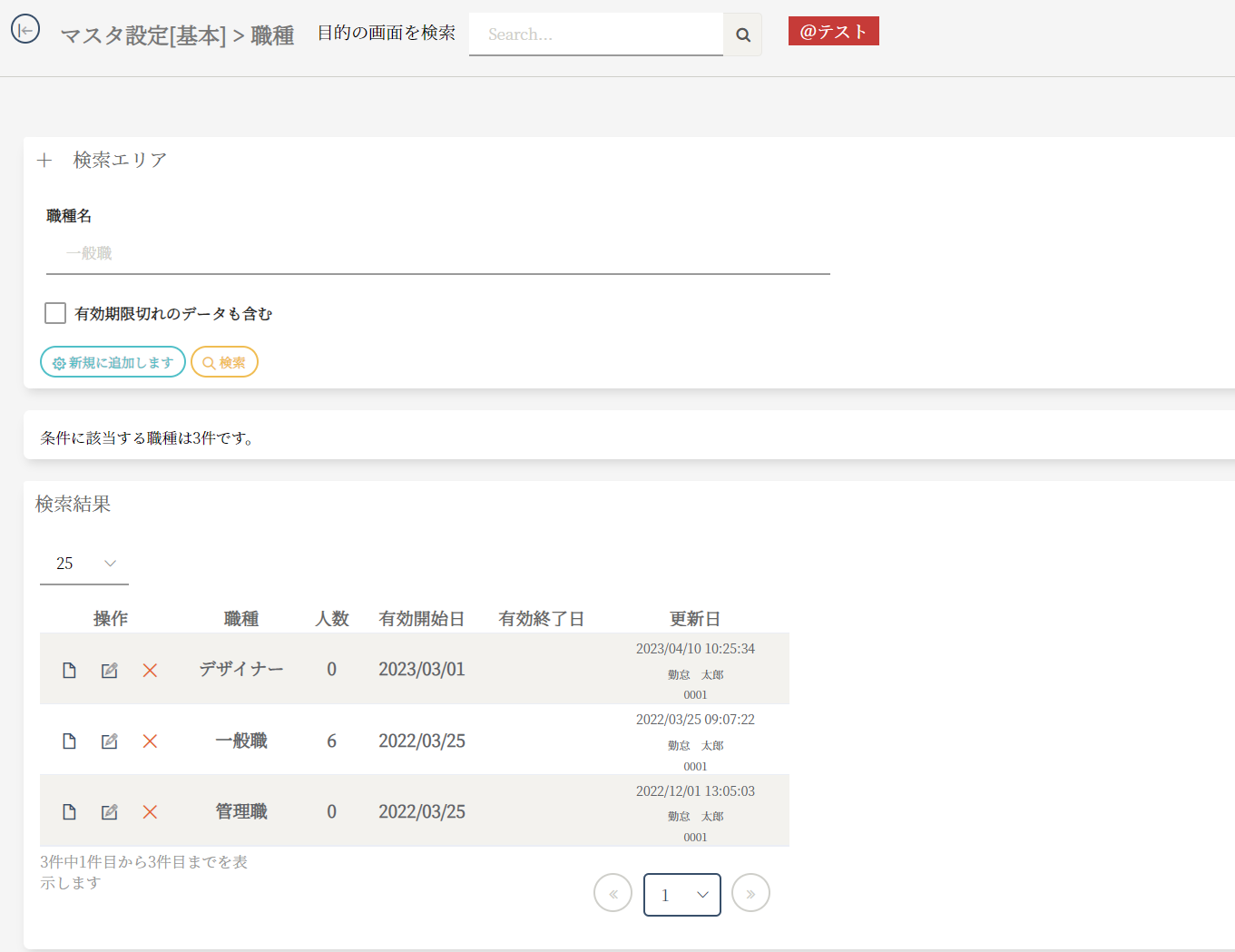Click the 職種名 text input field
This screenshot has width=1235, height=952.
[x=437, y=253]
